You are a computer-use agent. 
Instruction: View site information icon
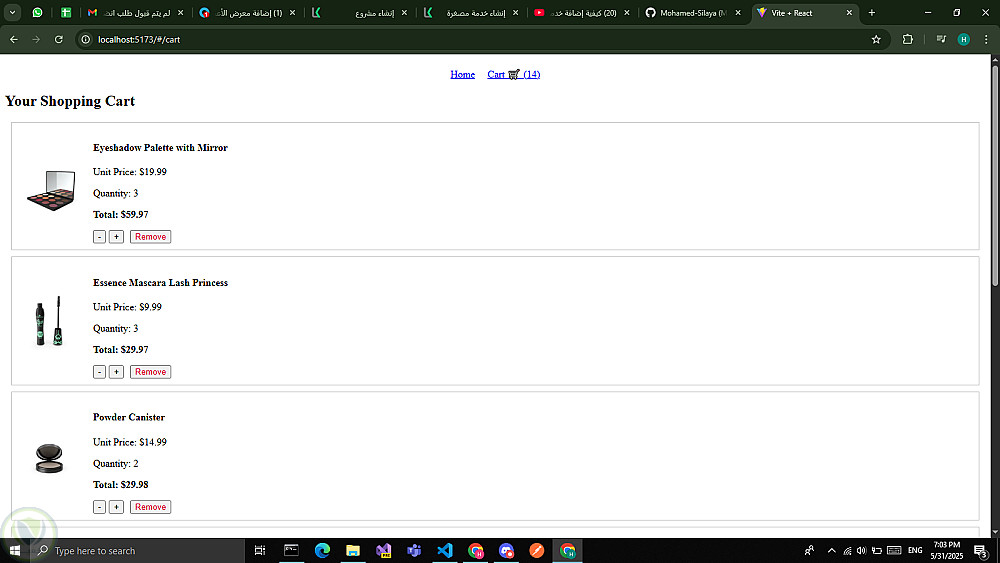[85, 40]
